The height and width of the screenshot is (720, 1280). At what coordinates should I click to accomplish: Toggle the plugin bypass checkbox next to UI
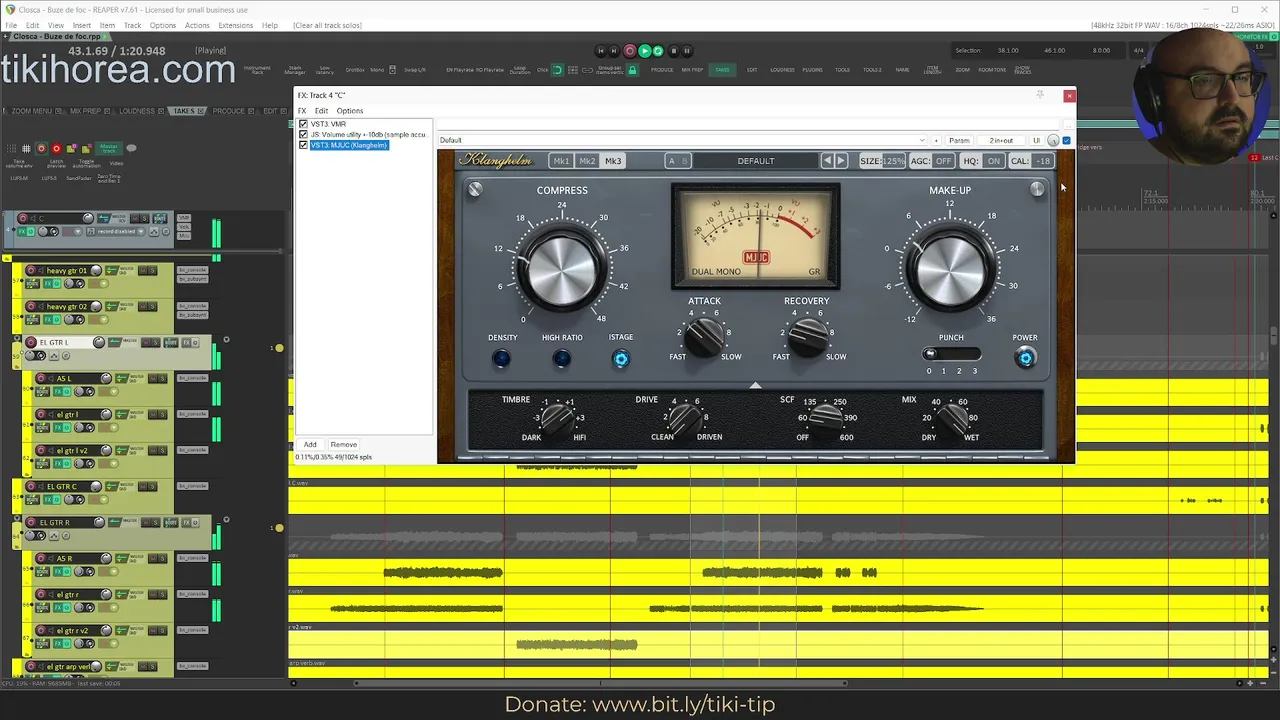click(x=1066, y=140)
